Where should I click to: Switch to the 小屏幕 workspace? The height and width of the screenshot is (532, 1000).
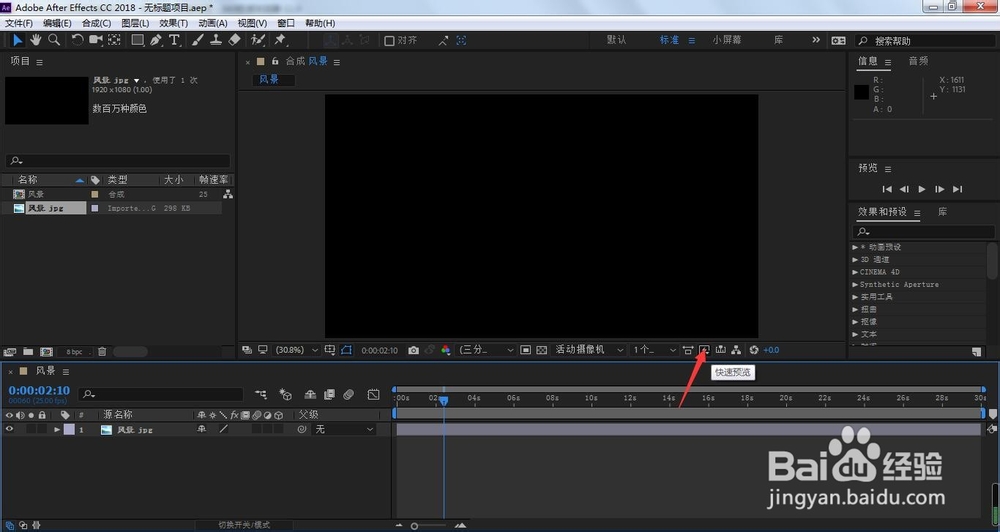pyautogui.click(x=727, y=40)
